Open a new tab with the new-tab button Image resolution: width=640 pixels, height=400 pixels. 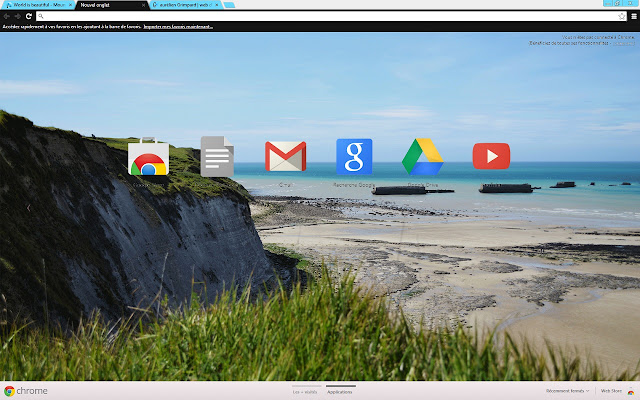tap(229, 5)
